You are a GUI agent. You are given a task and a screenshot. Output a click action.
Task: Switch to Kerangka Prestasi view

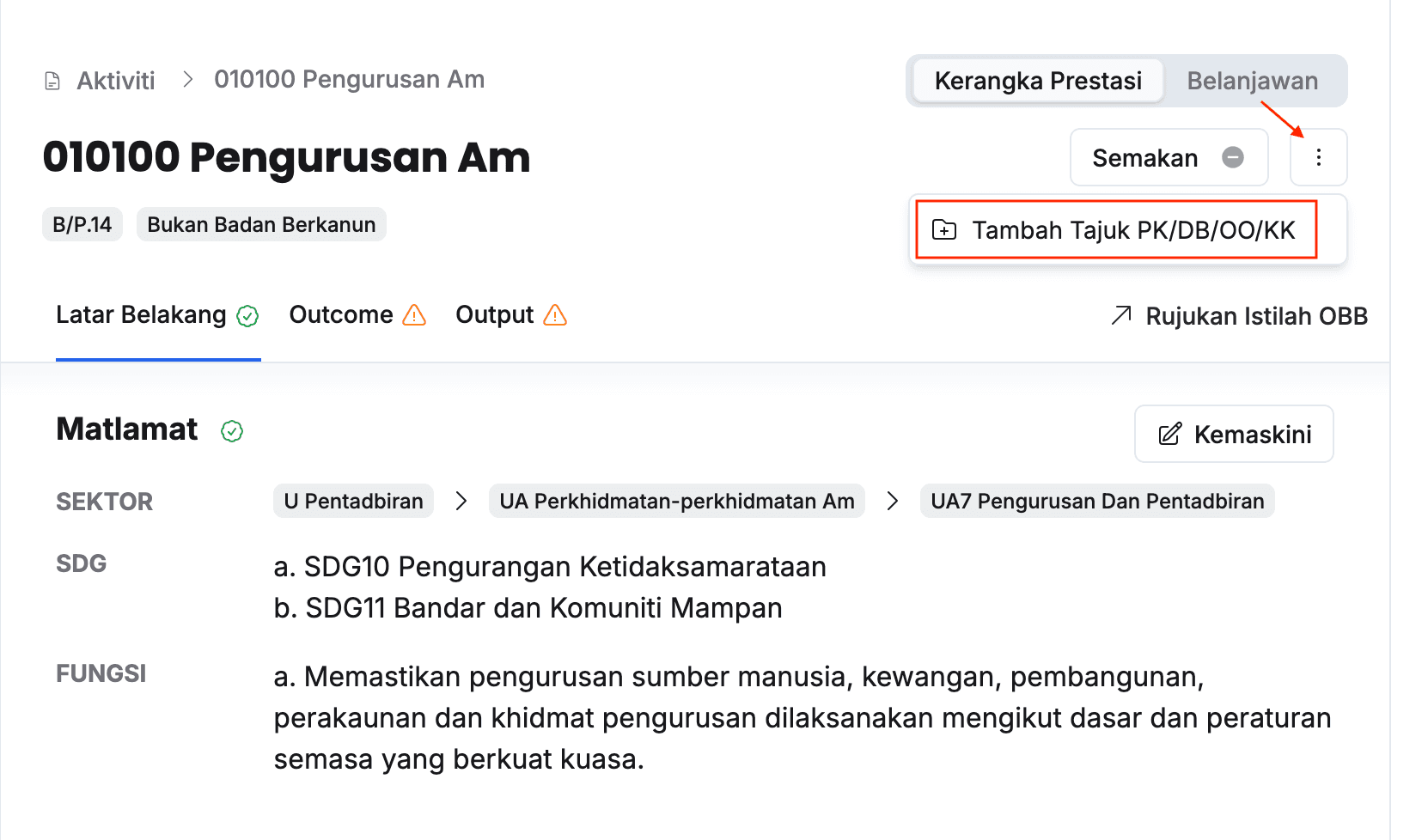pyautogui.click(x=1037, y=81)
